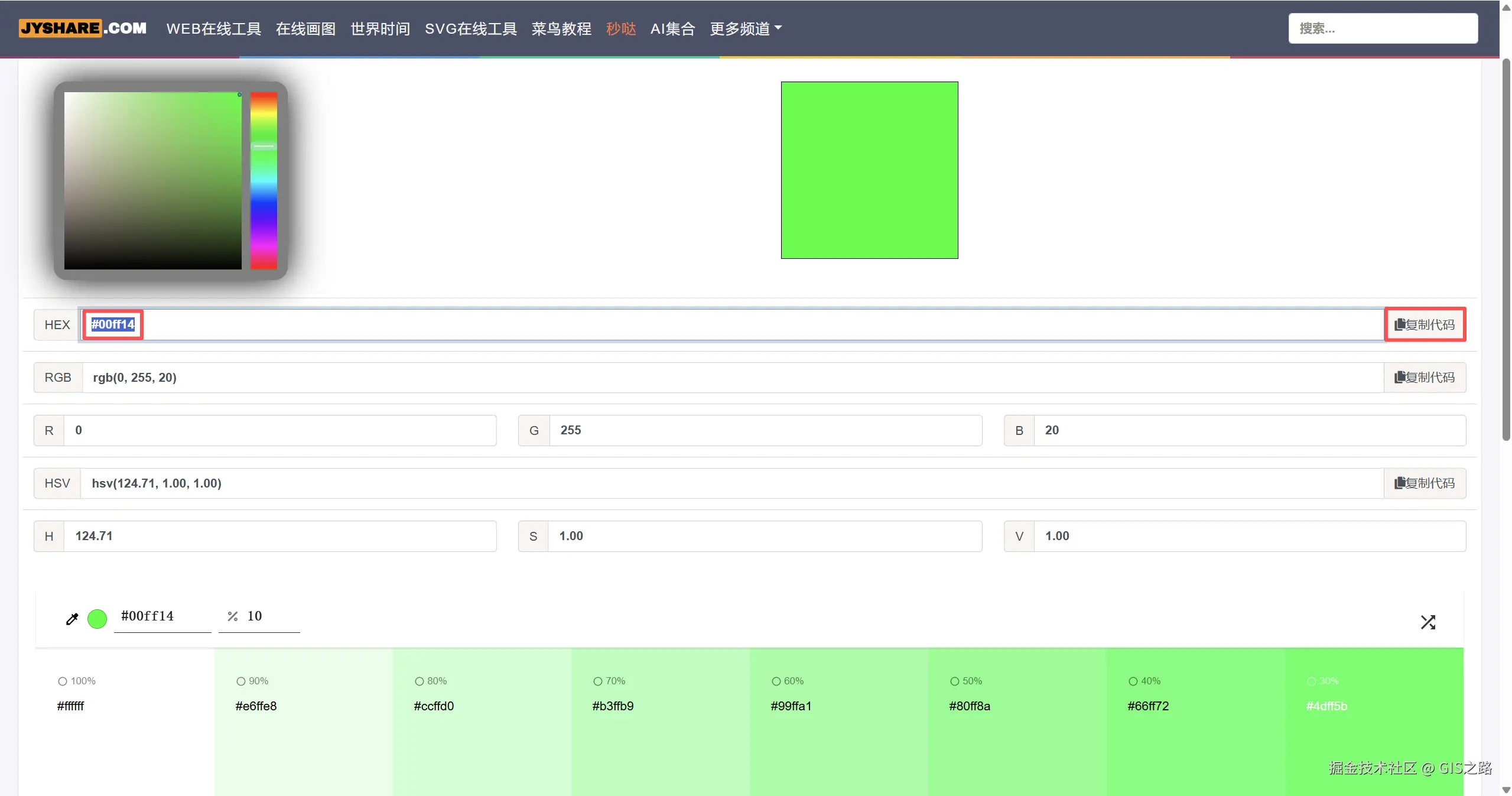Select the 50% tint option
Viewport: 1512px width, 796px height.
coord(954,681)
